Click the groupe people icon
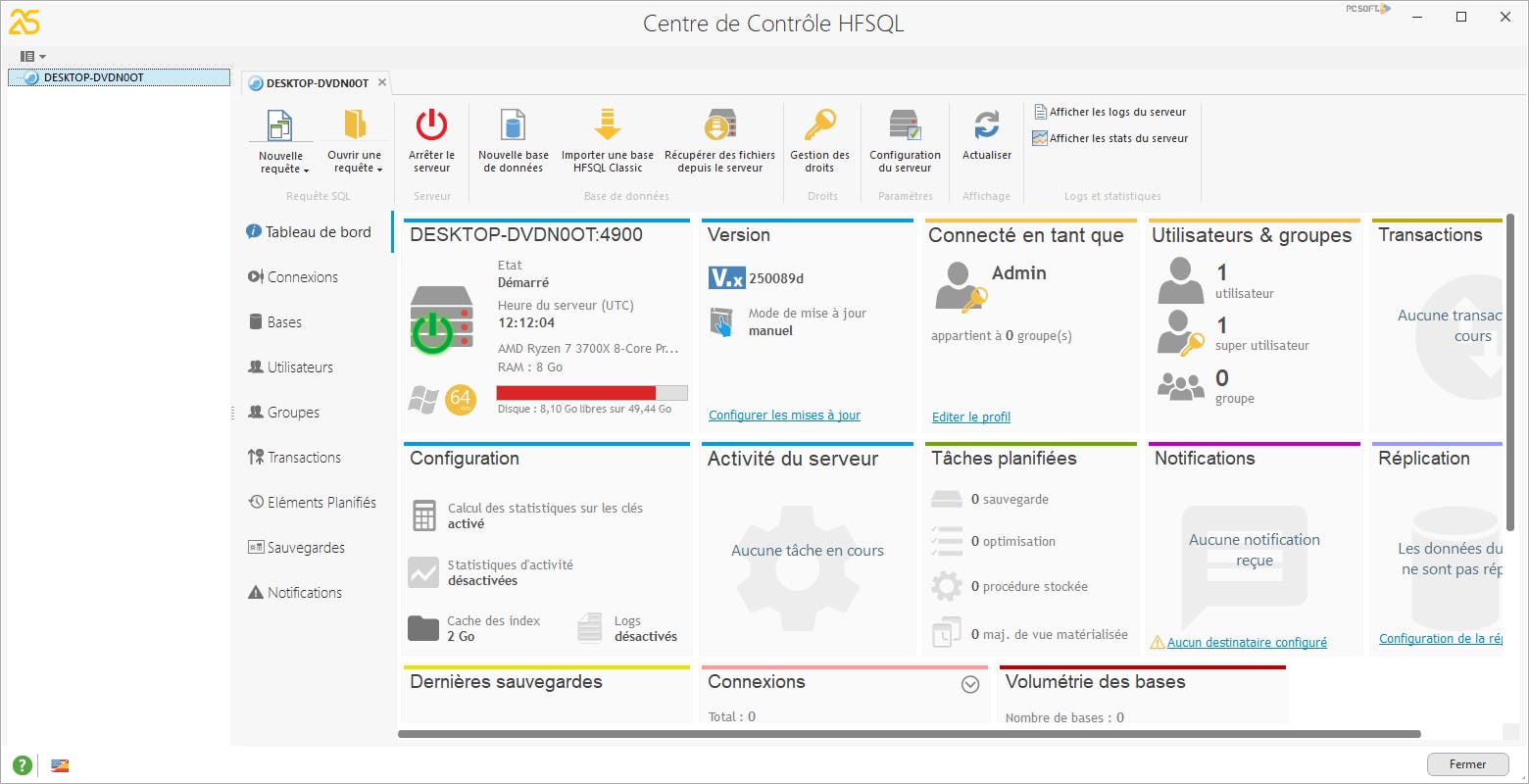 [1181, 384]
